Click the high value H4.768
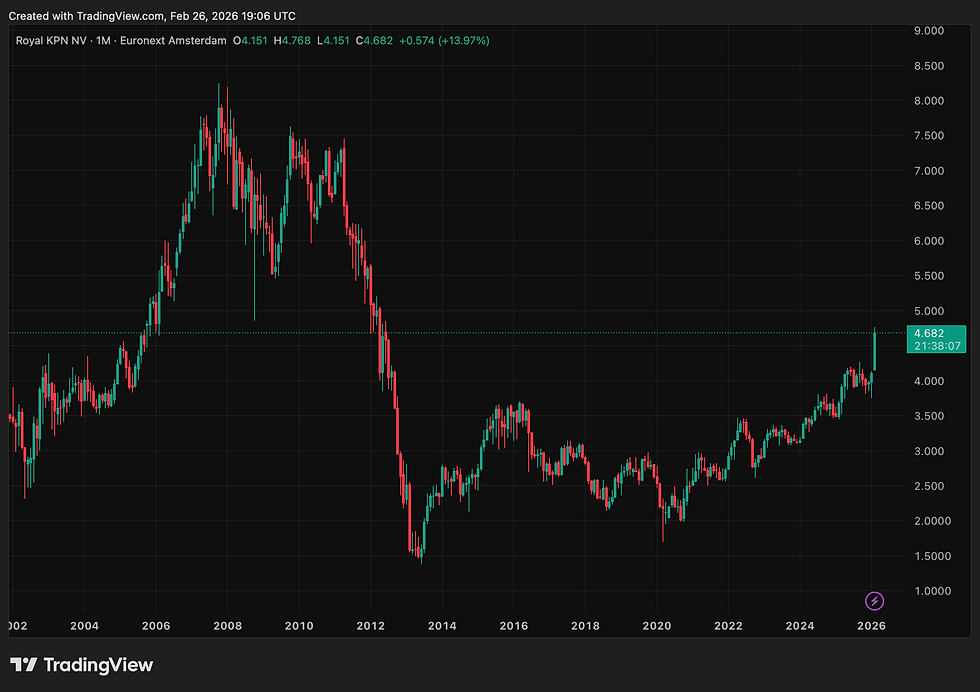Image resolution: width=980 pixels, height=692 pixels. 292,41
